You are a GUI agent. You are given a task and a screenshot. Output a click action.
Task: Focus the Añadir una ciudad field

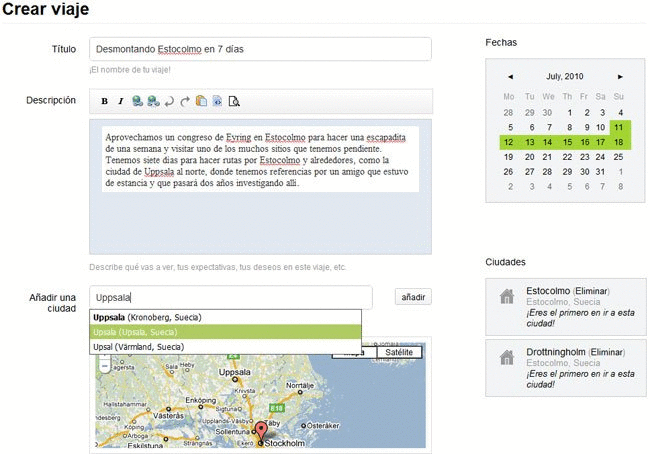point(231,297)
